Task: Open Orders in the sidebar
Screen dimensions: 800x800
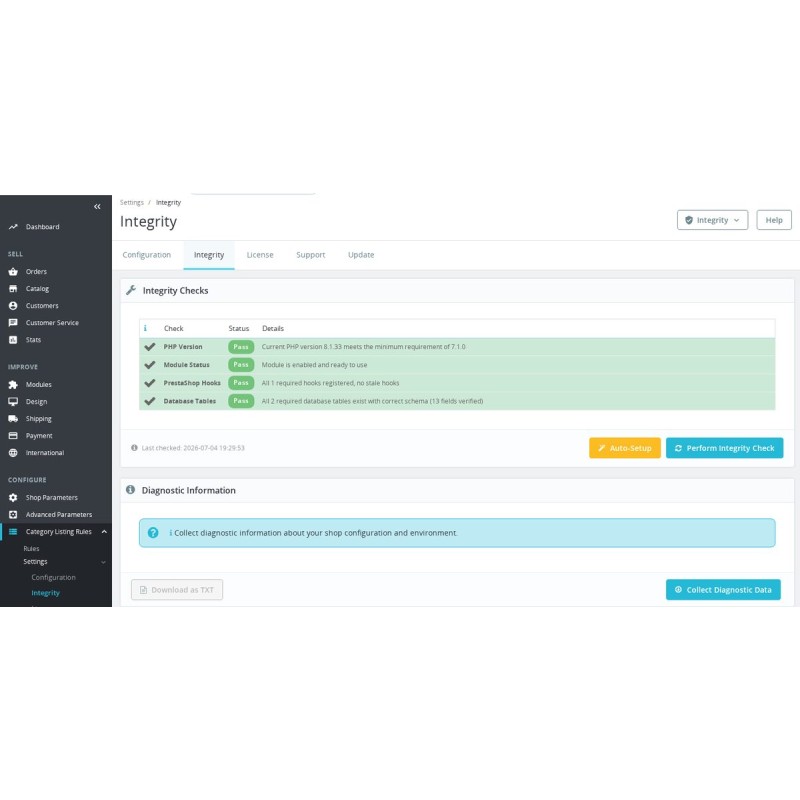Action: pos(36,271)
